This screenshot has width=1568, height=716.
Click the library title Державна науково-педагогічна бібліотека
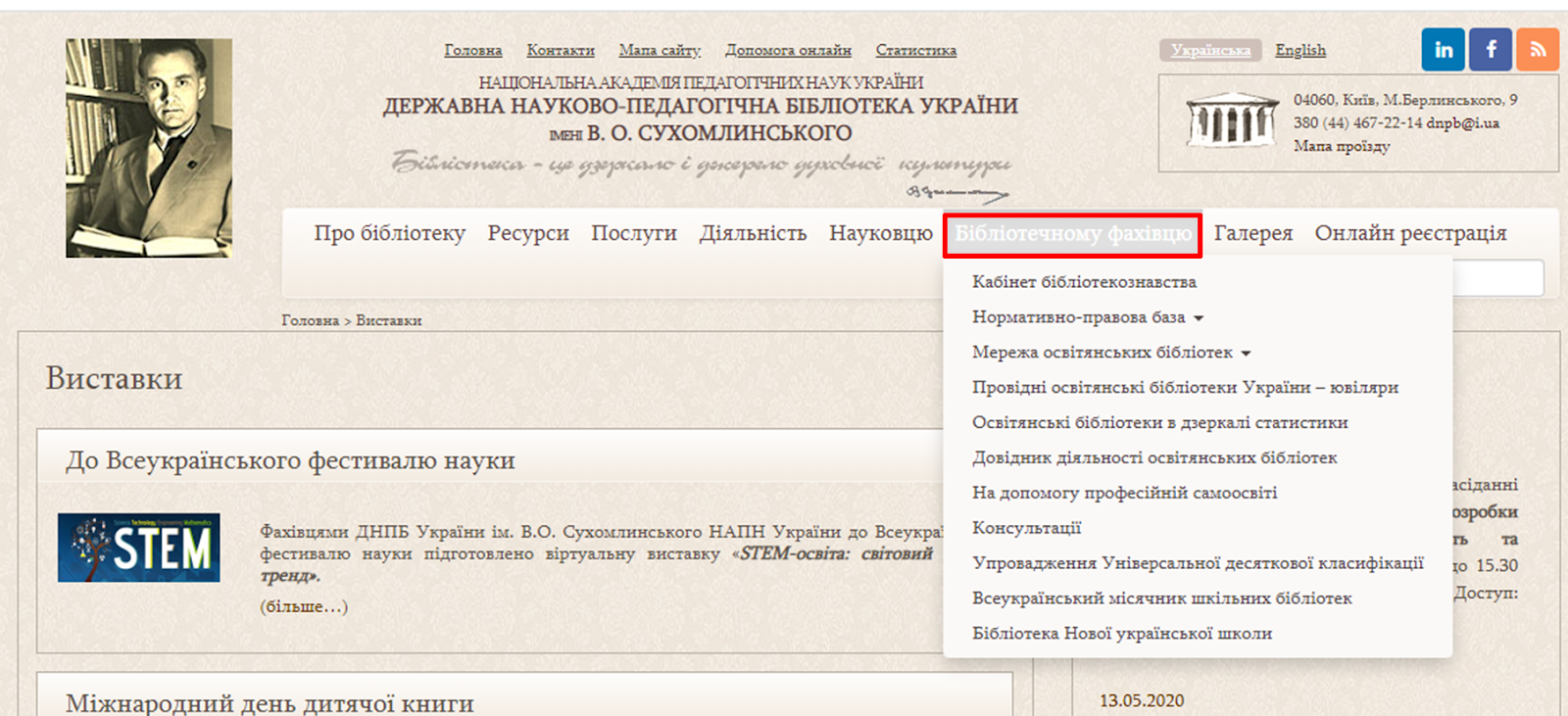[700, 106]
